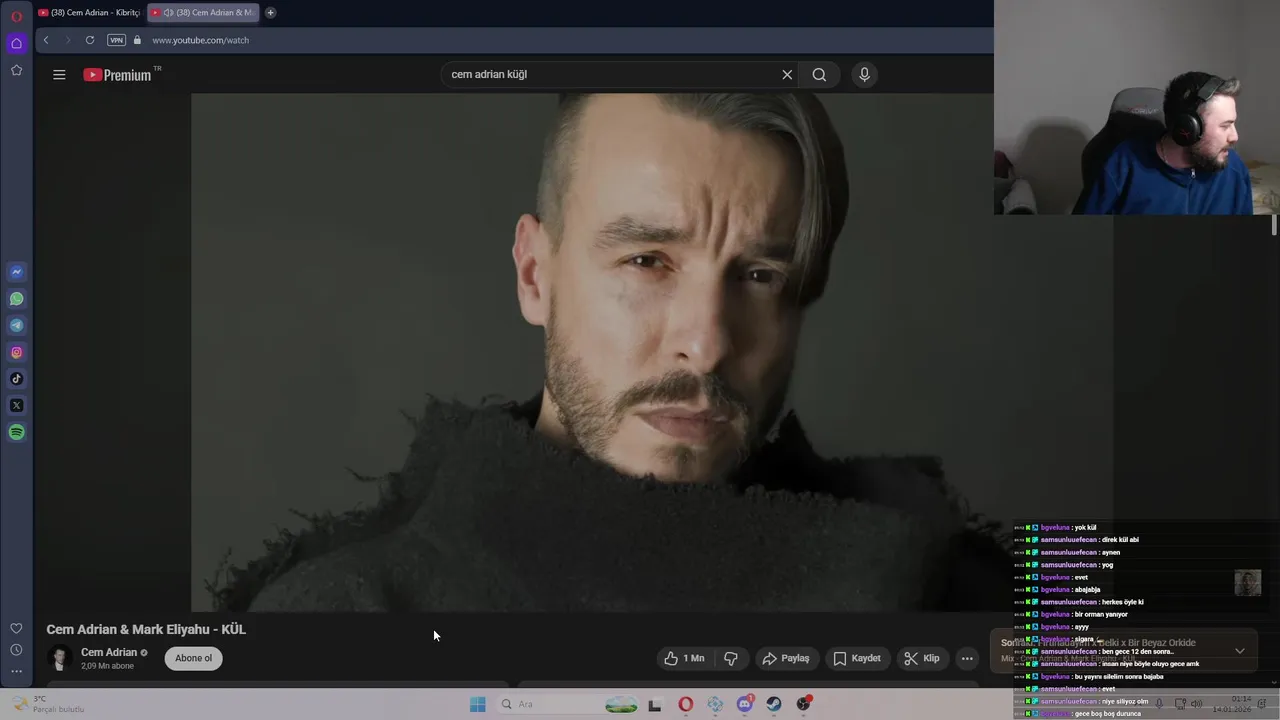Open OBS Studio from taskbar
Viewport: 1280px width, 720px height.
pyautogui.click(x=804, y=704)
